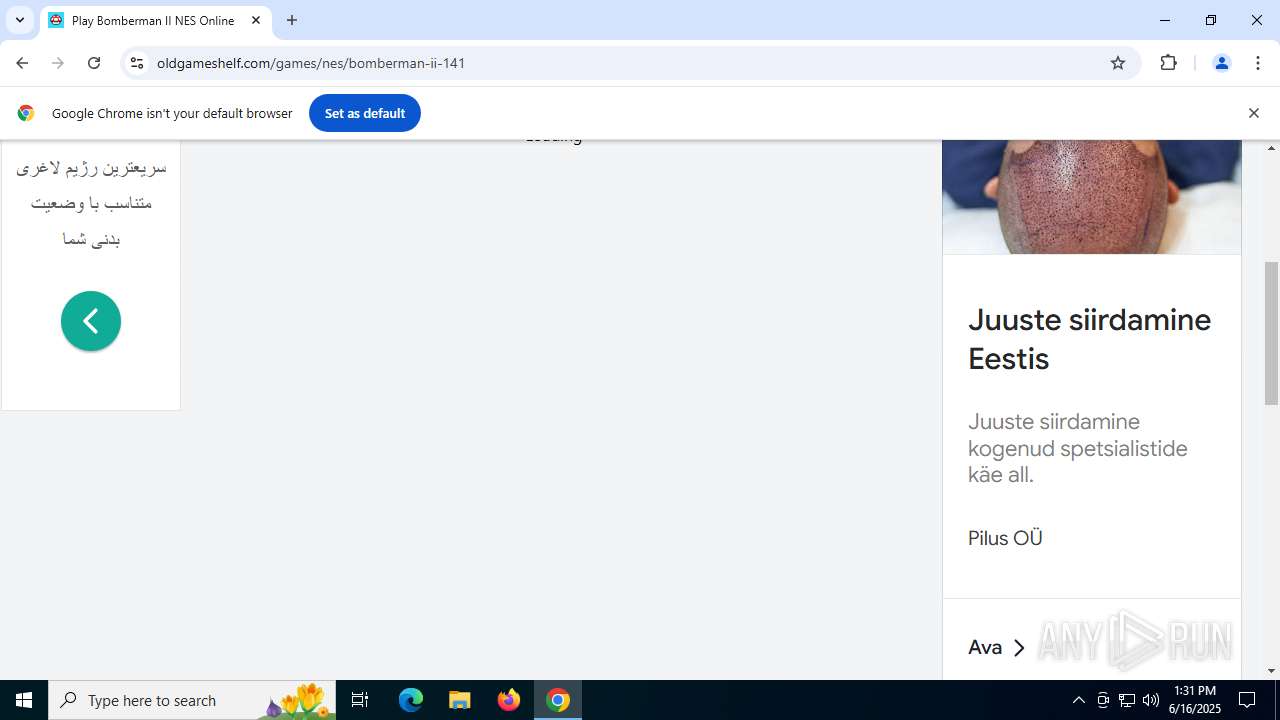The width and height of the screenshot is (1280, 720).
Task: Restore down the Chrome window
Action: pyautogui.click(x=1211, y=20)
